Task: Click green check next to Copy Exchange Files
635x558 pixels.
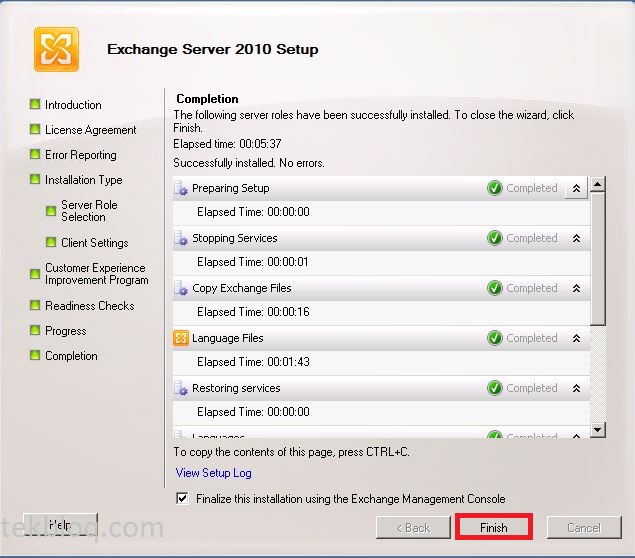Action: tap(494, 288)
